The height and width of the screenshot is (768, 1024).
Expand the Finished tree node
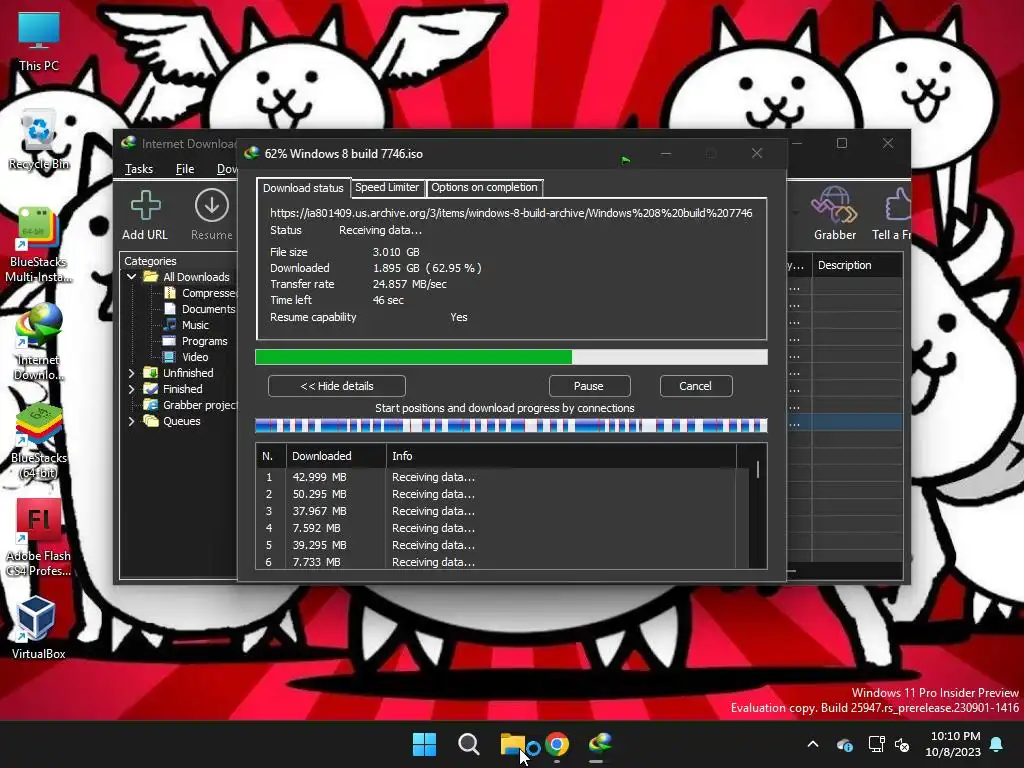(131, 389)
